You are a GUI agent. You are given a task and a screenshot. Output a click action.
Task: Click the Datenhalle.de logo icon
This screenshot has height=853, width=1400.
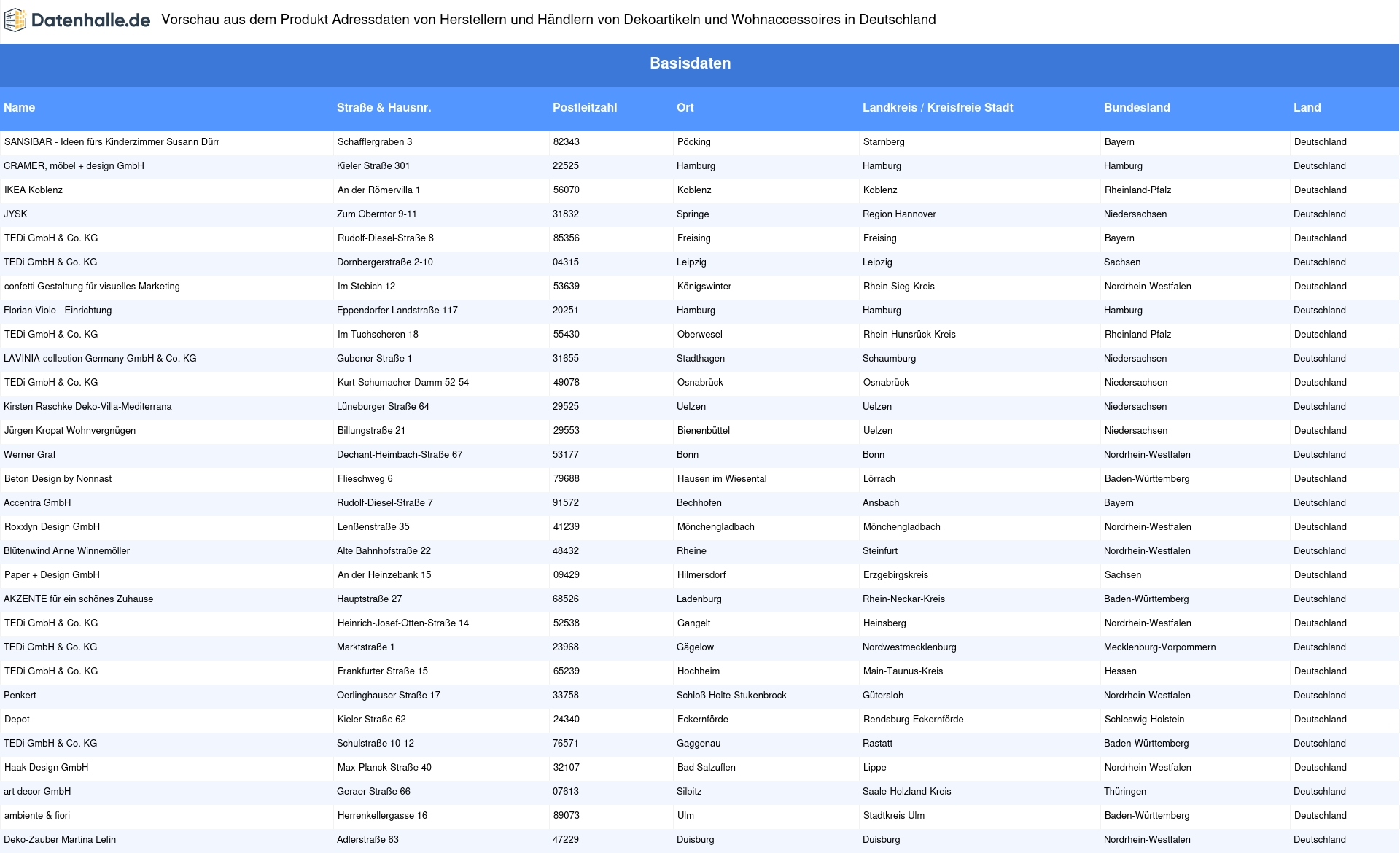coord(15,20)
